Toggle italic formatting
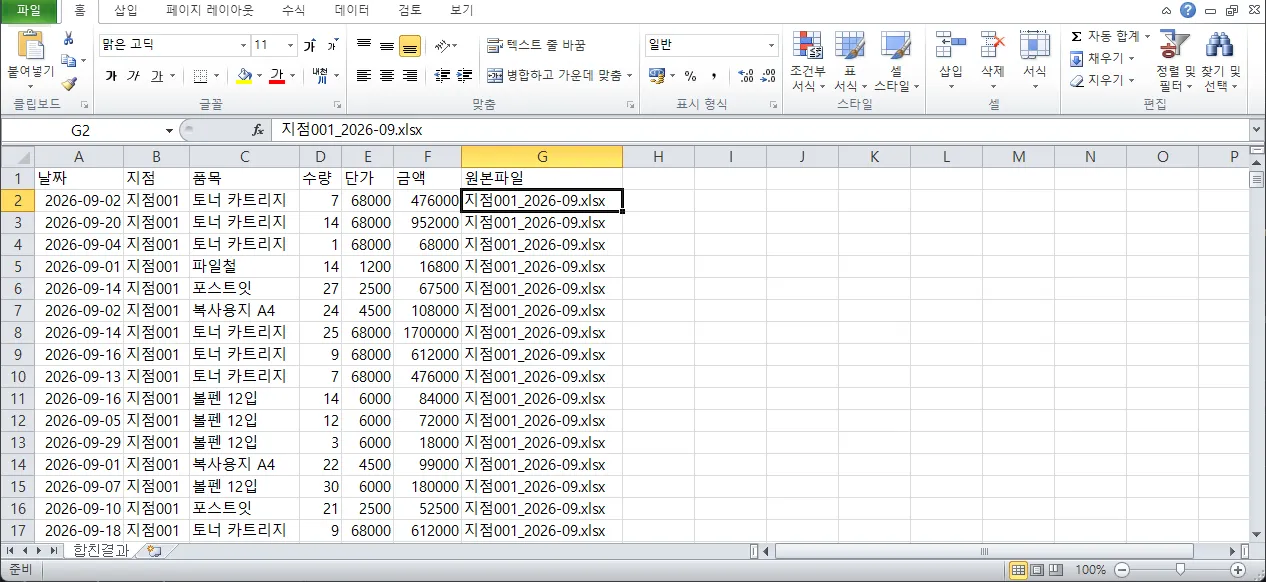1266x582 pixels. 134,76
